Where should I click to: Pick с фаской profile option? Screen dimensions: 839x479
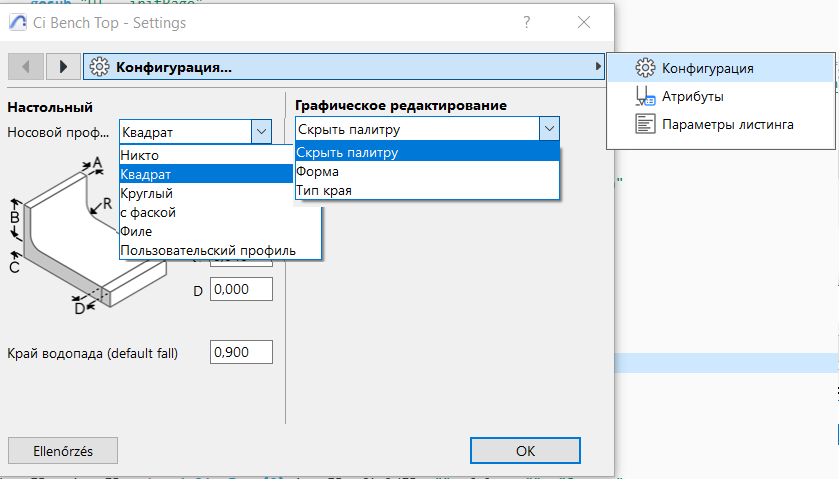coord(148,212)
